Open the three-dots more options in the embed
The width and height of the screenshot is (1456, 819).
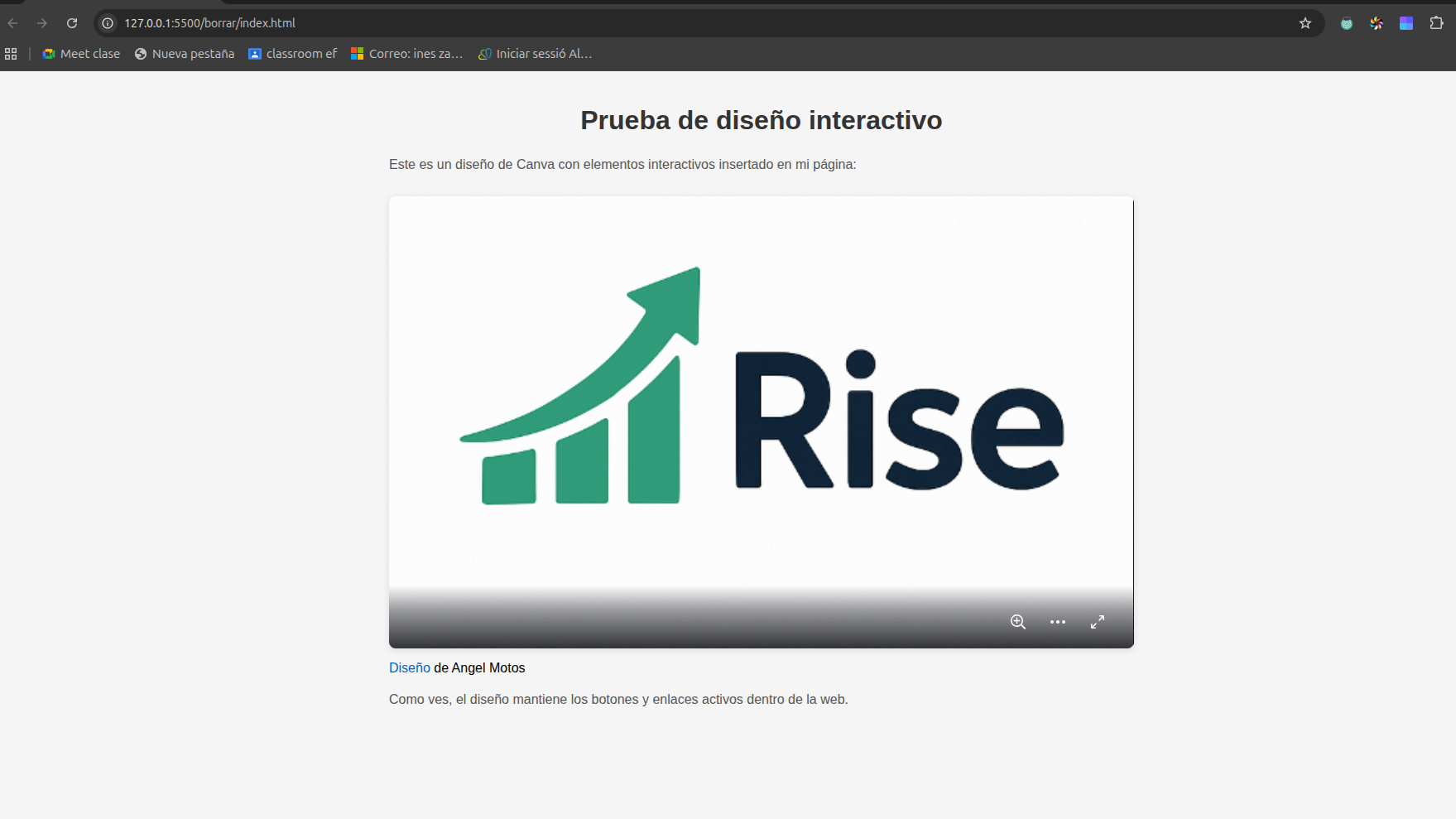tap(1057, 622)
